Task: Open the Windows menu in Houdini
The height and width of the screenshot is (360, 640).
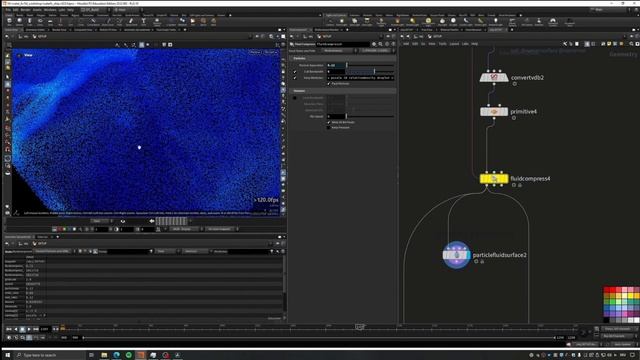Action: click(x=50, y=10)
